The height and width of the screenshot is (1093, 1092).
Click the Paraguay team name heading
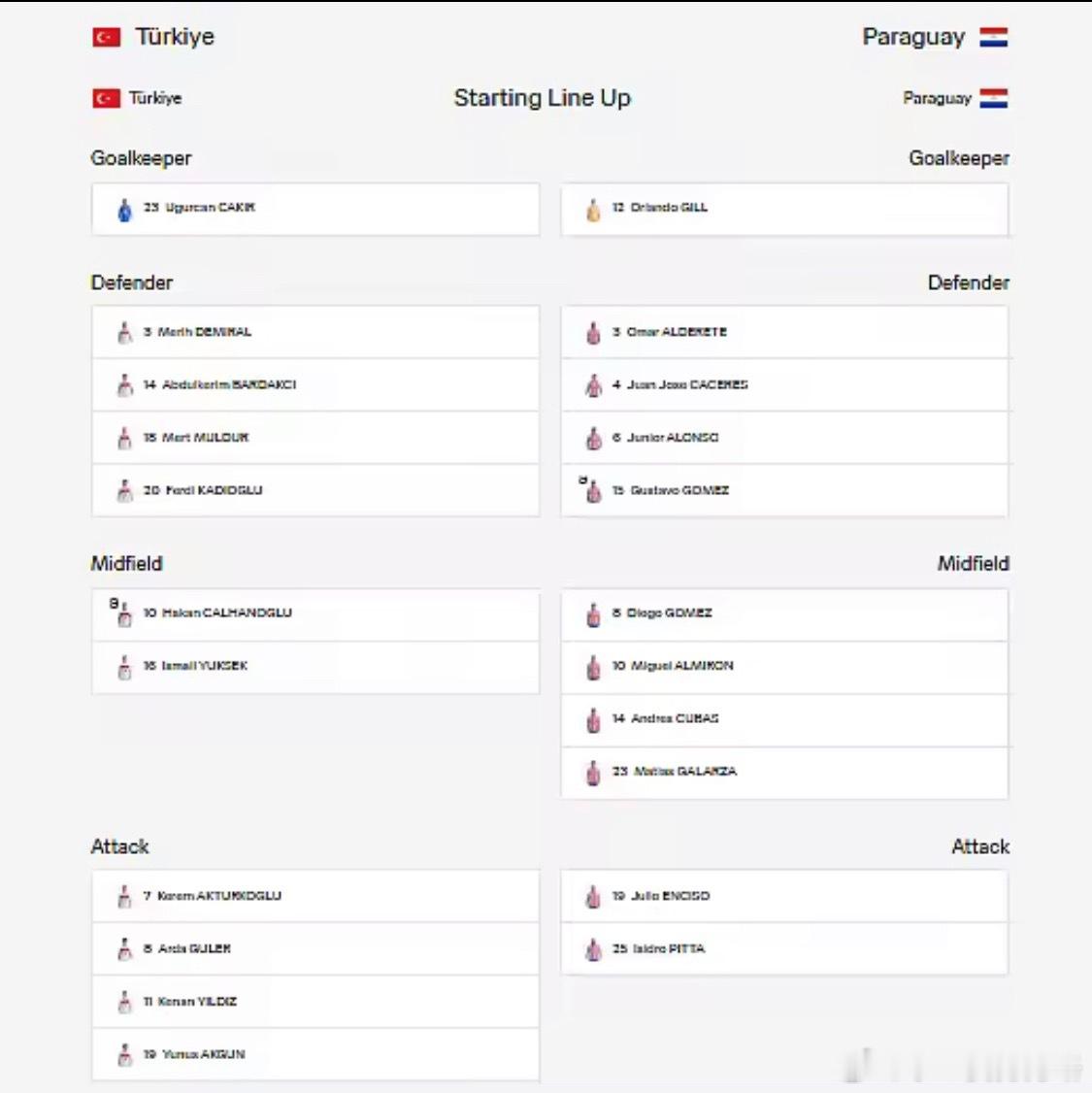point(913,37)
